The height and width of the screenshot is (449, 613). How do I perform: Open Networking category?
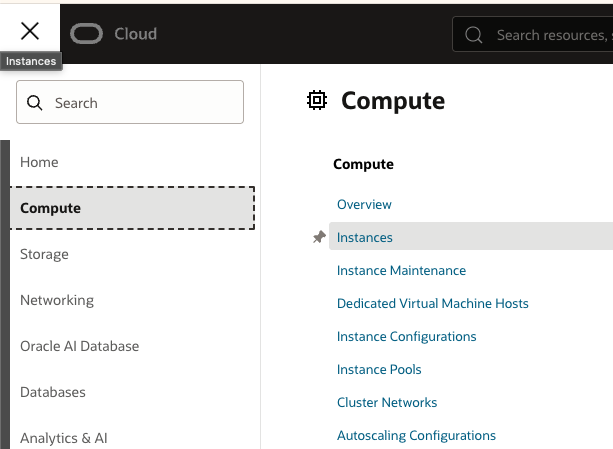[x=57, y=300]
